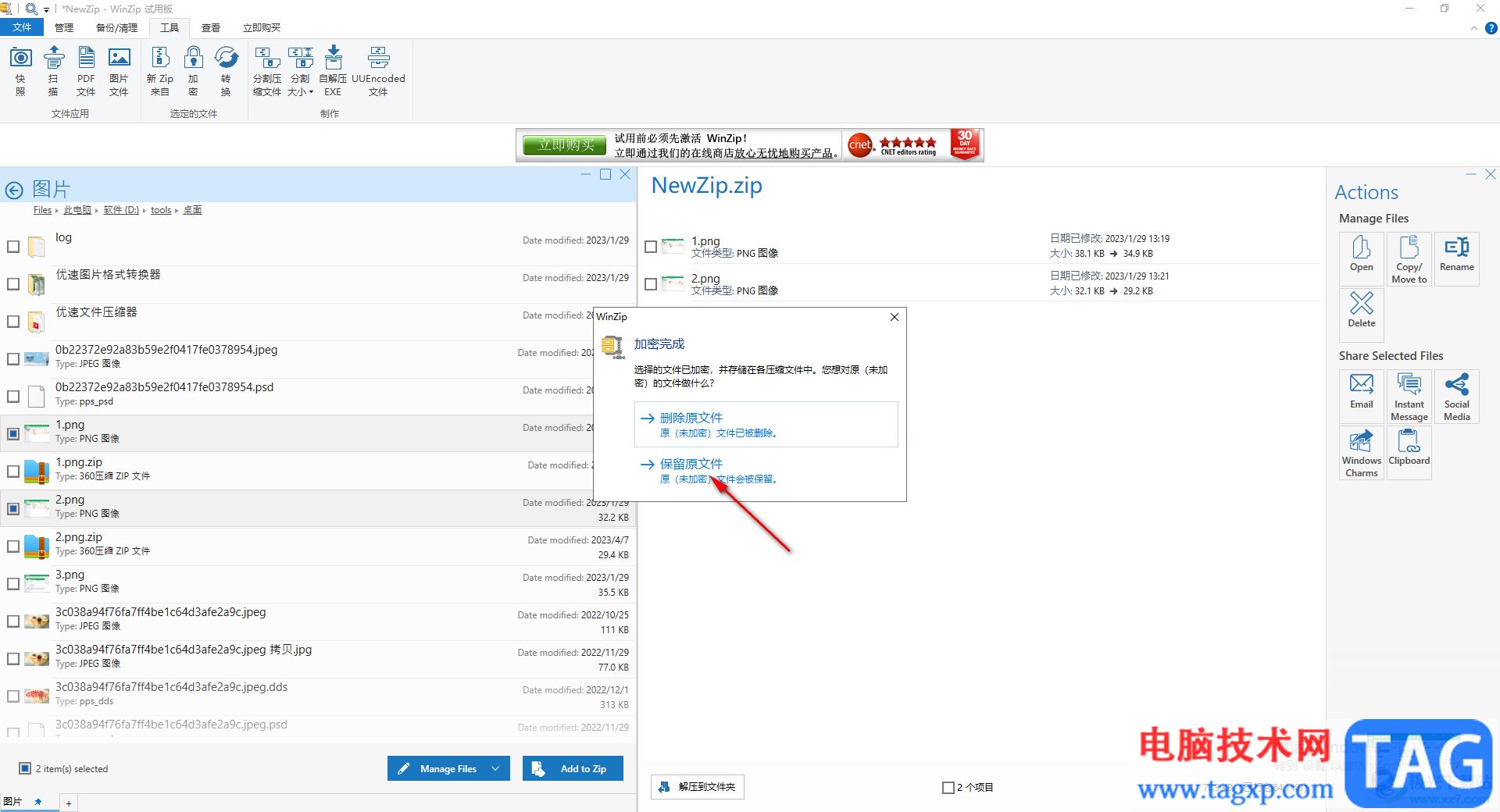Viewport: 1500px width, 812px height.
Task: Switch to the 管理 ribbon tab
Action: pos(64,27)
